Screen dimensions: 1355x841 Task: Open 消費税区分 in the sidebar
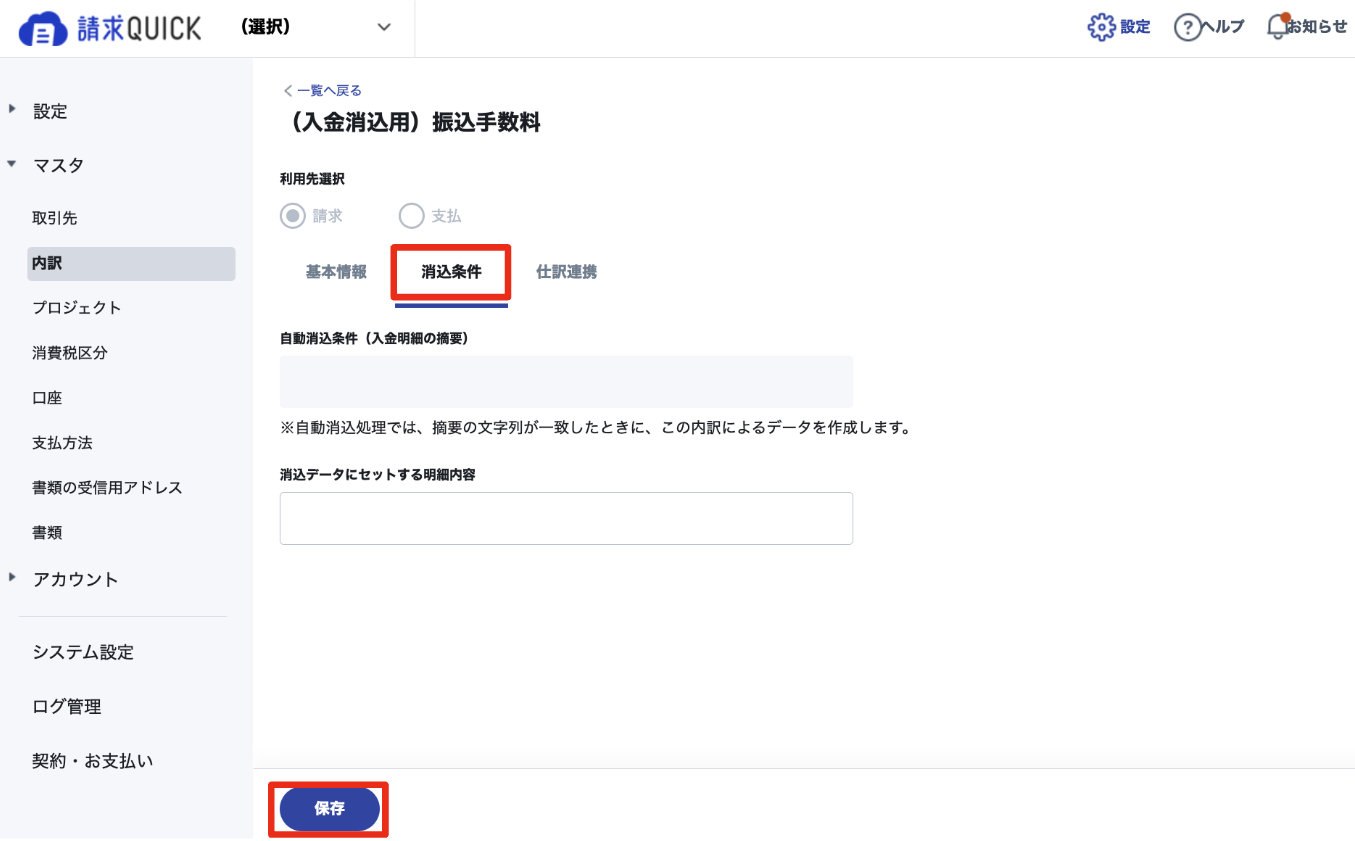tap(70, 353)
